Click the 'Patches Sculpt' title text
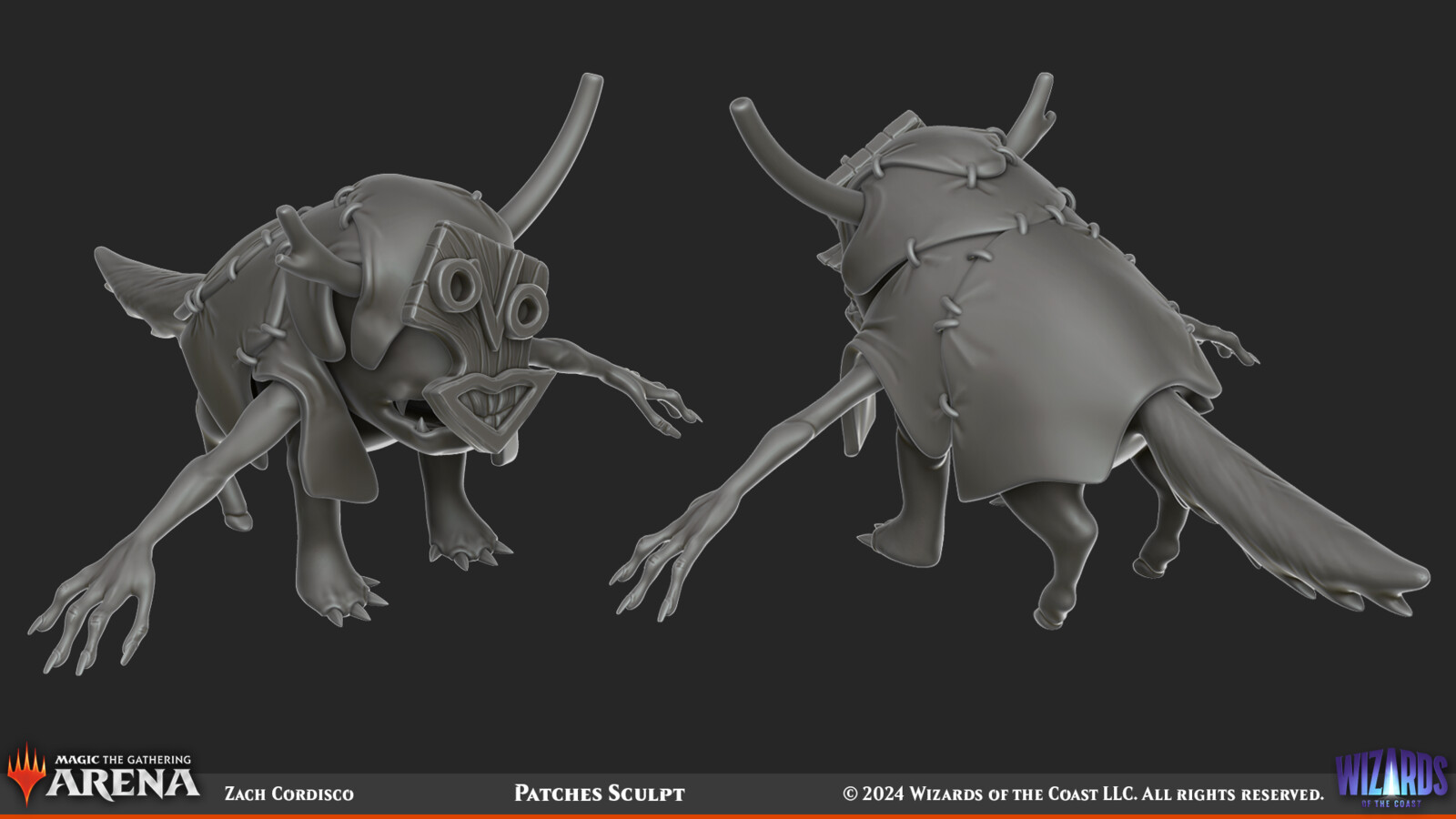The height and width of the screenshot is (819, 1456). [600, 794]
